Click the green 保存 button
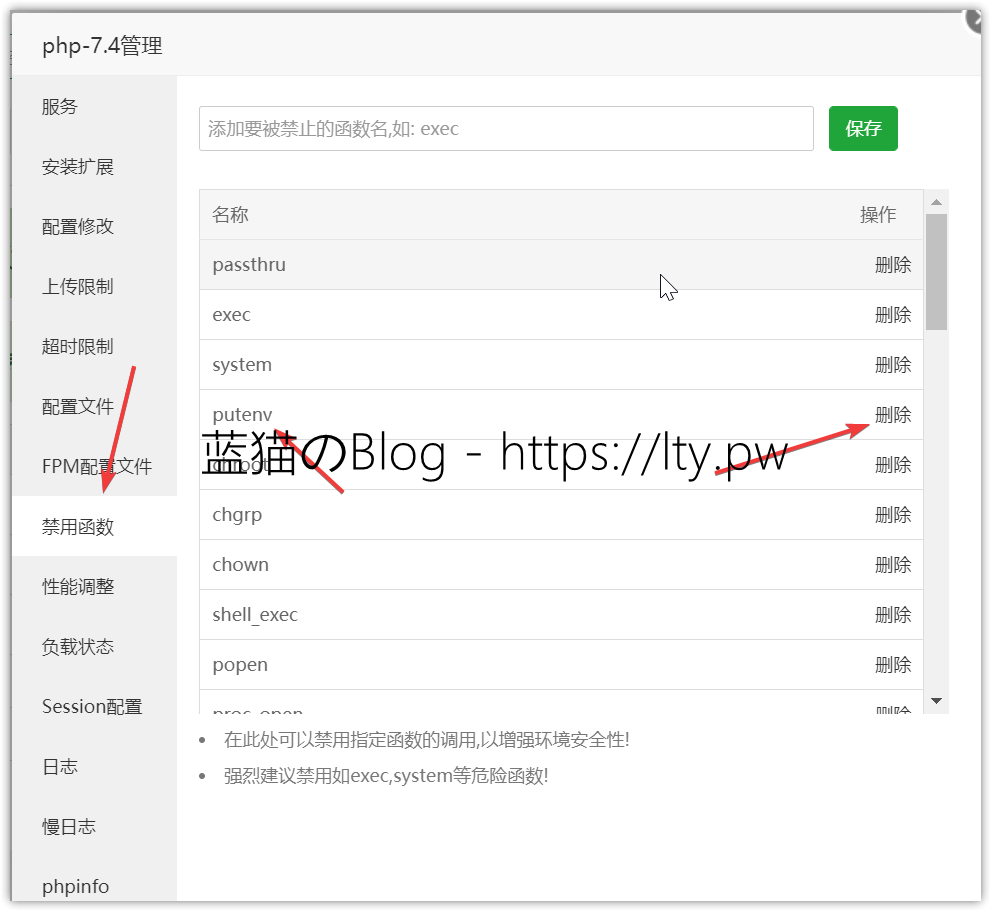This screenshot has width=991, height=911. point(863,129)
